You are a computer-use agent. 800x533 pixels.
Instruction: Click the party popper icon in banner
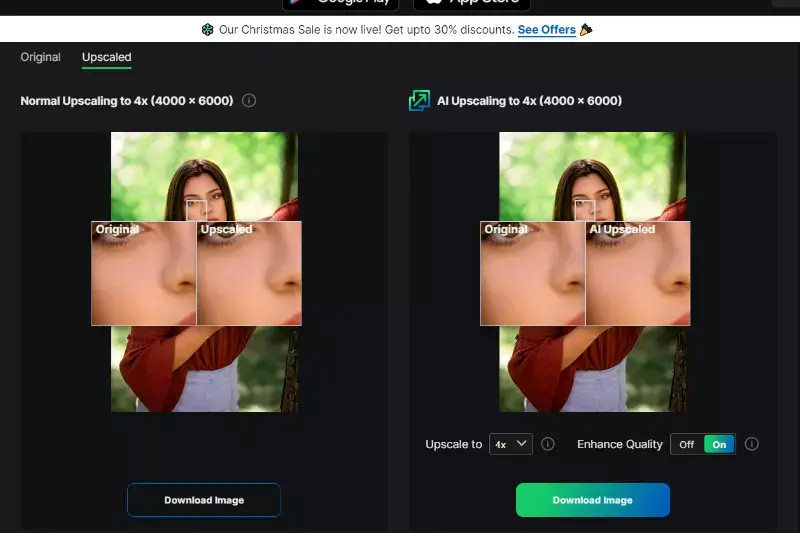point(586,30)
